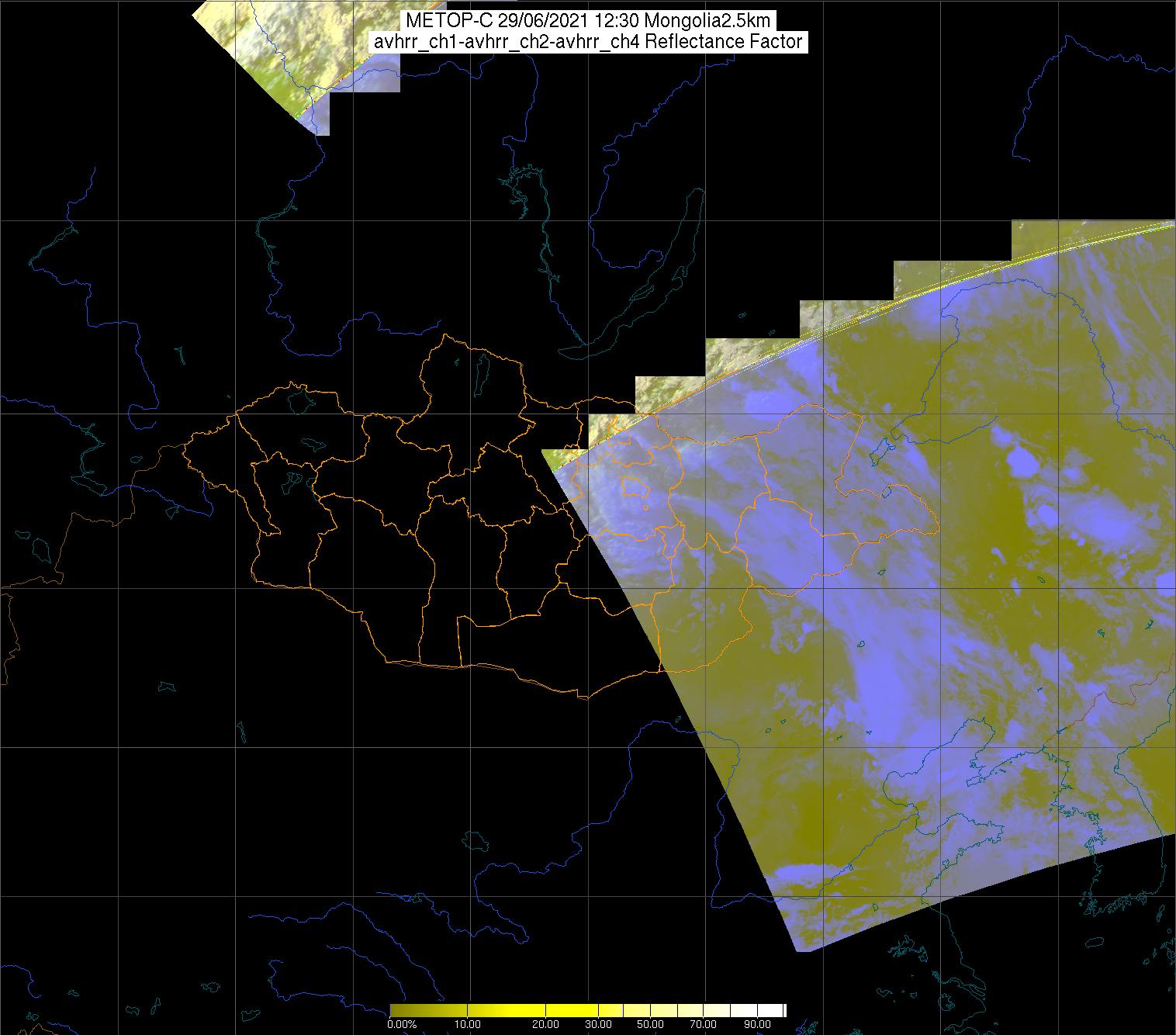Pick the dark olive start of the colorbar

[397, 1010]
